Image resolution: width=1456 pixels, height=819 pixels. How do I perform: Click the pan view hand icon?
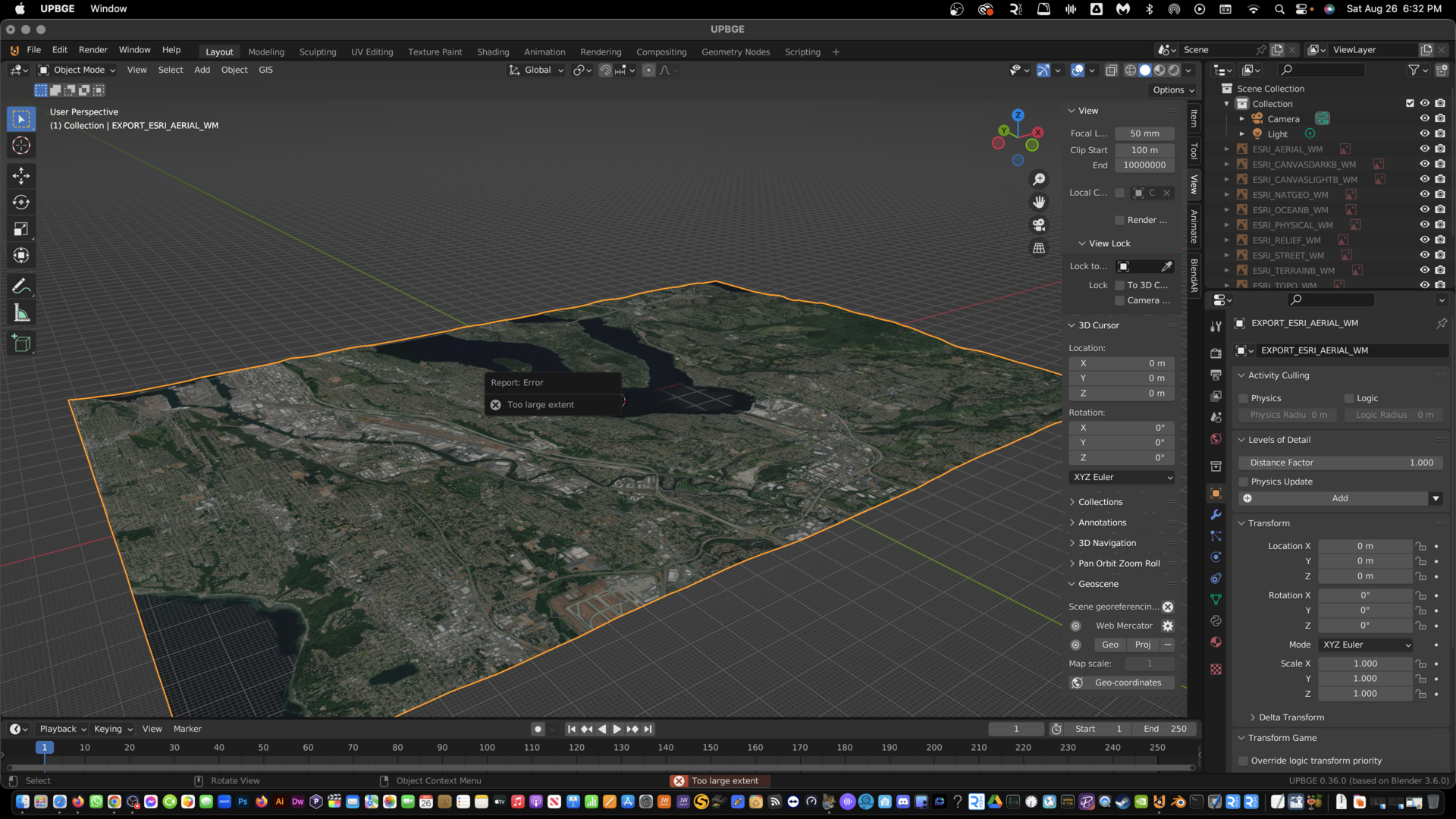coord(1039,202)
